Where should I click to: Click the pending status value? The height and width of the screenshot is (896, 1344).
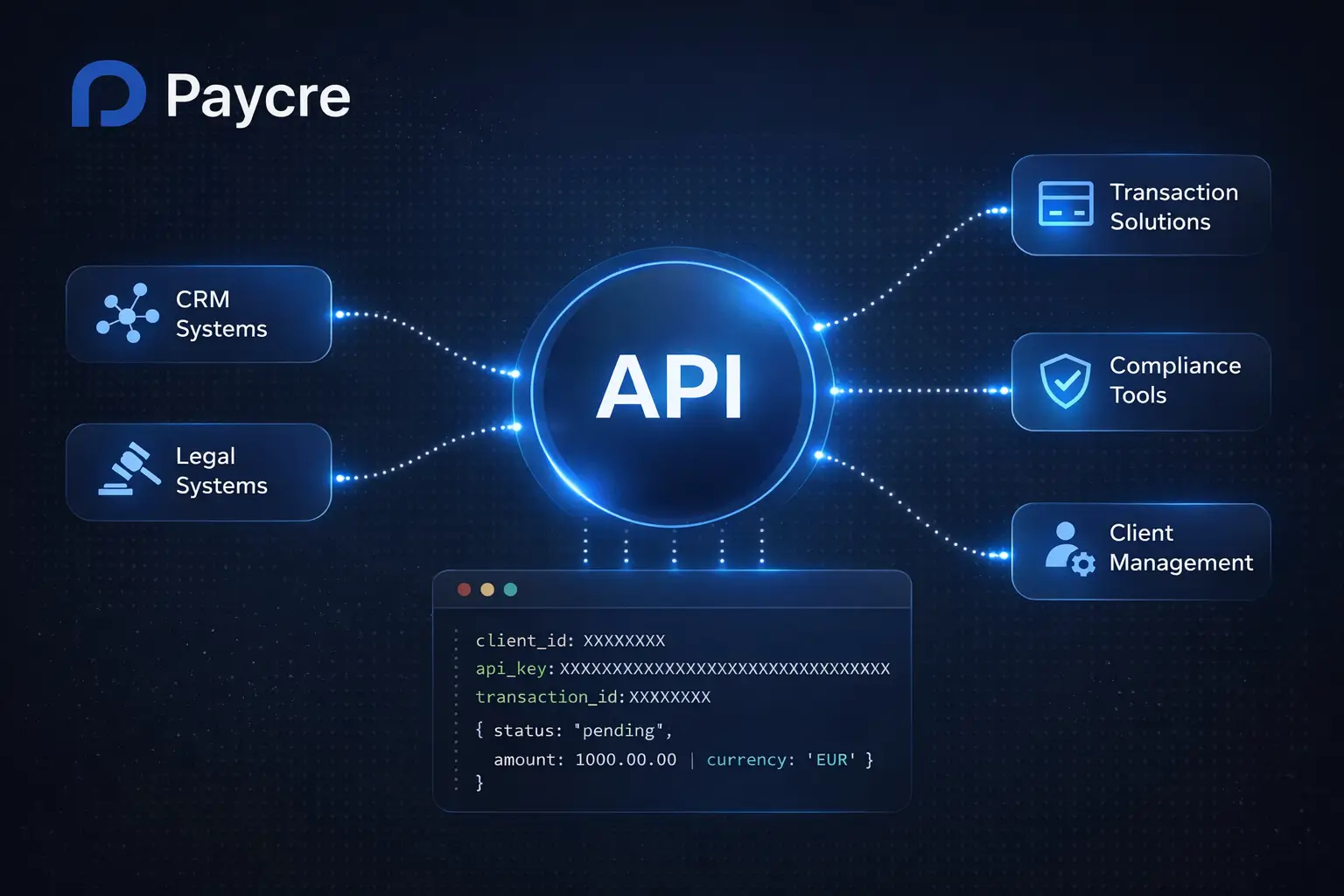619,730
